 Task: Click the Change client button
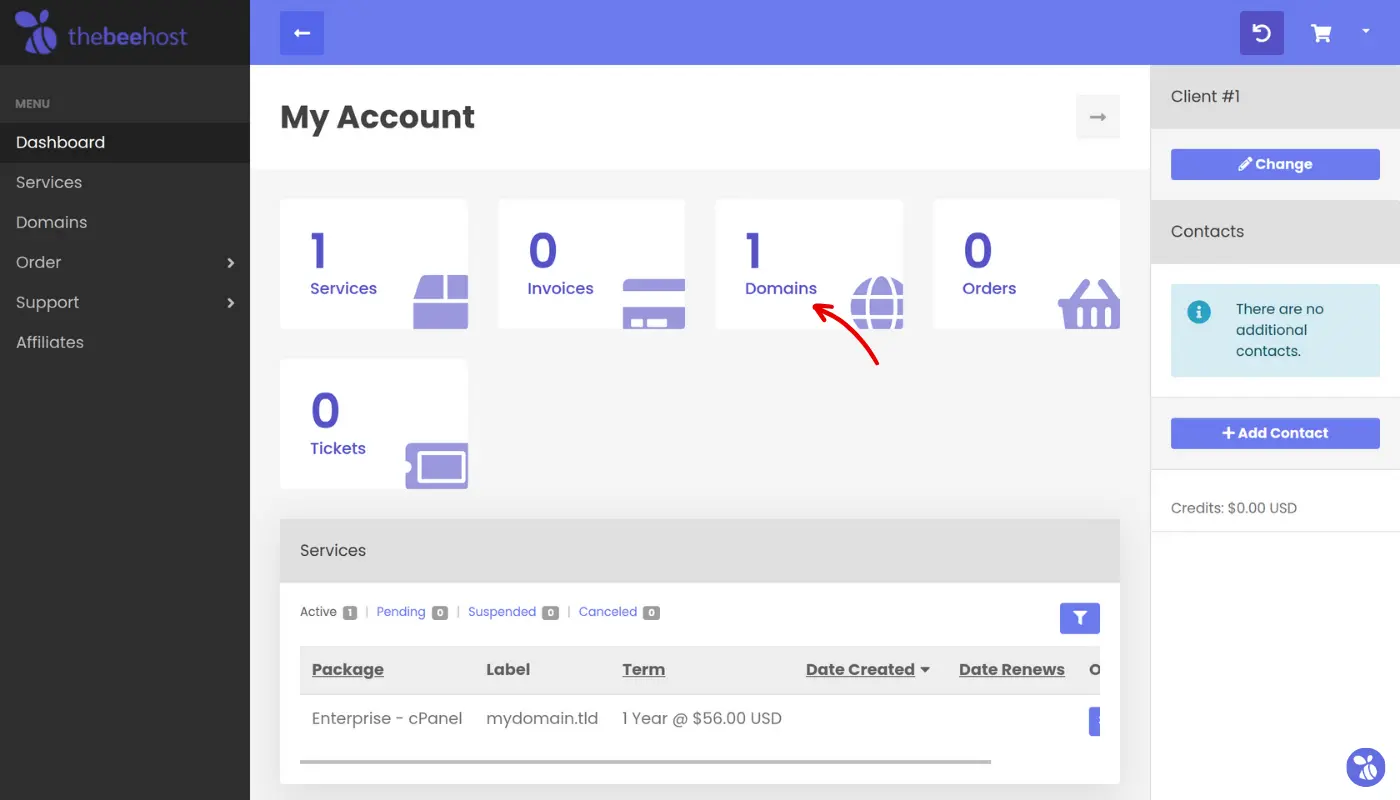[x=1275, y=164]
